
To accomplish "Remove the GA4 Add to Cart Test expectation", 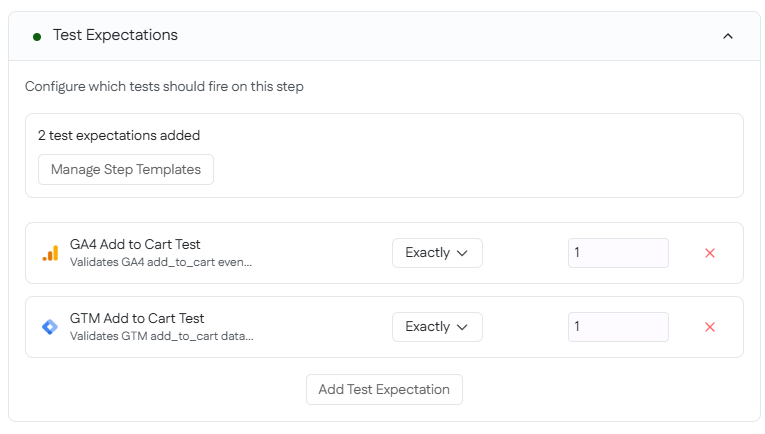I will click(x=710, y=253).
